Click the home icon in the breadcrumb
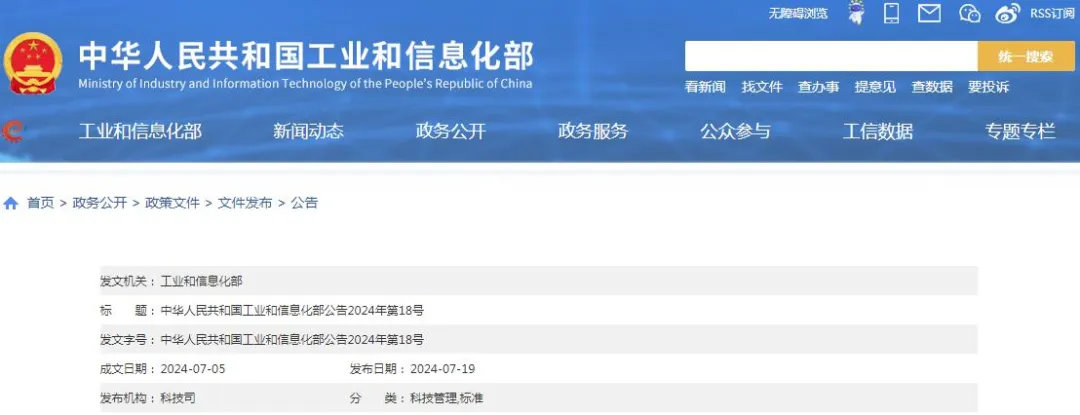1080x415 pixels. 11,203
